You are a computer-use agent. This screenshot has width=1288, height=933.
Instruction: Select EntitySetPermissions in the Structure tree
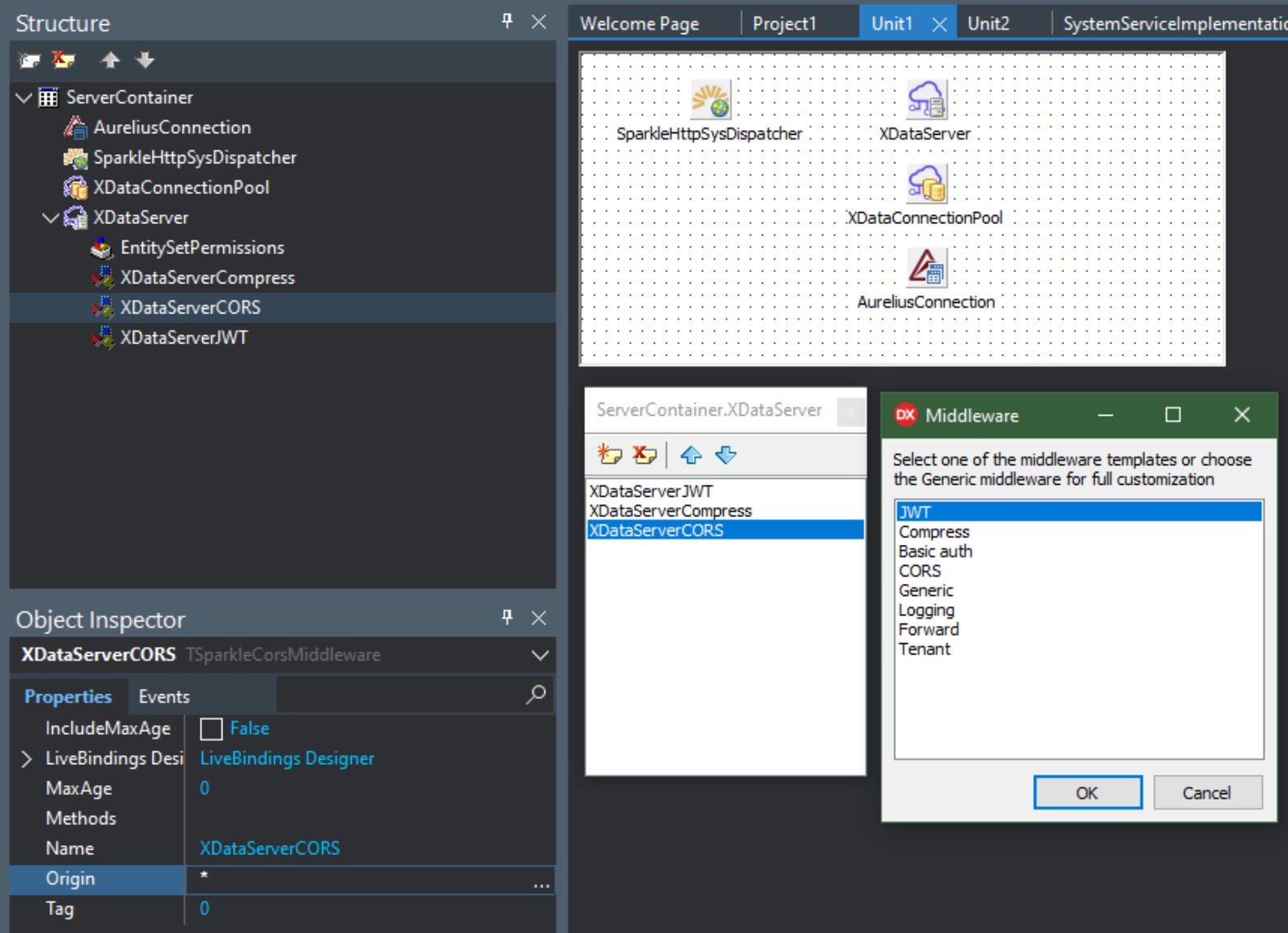point(202,248)
